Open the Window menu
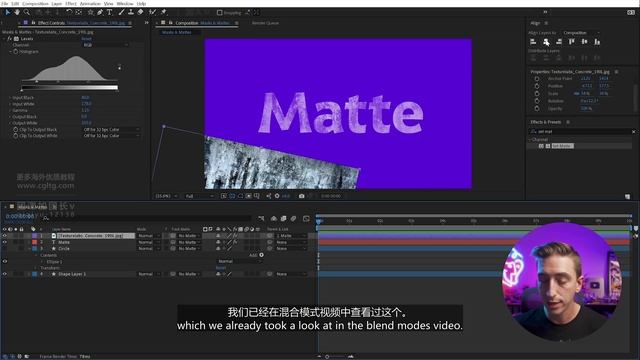The image size is (640, 360). pos(125,3)
